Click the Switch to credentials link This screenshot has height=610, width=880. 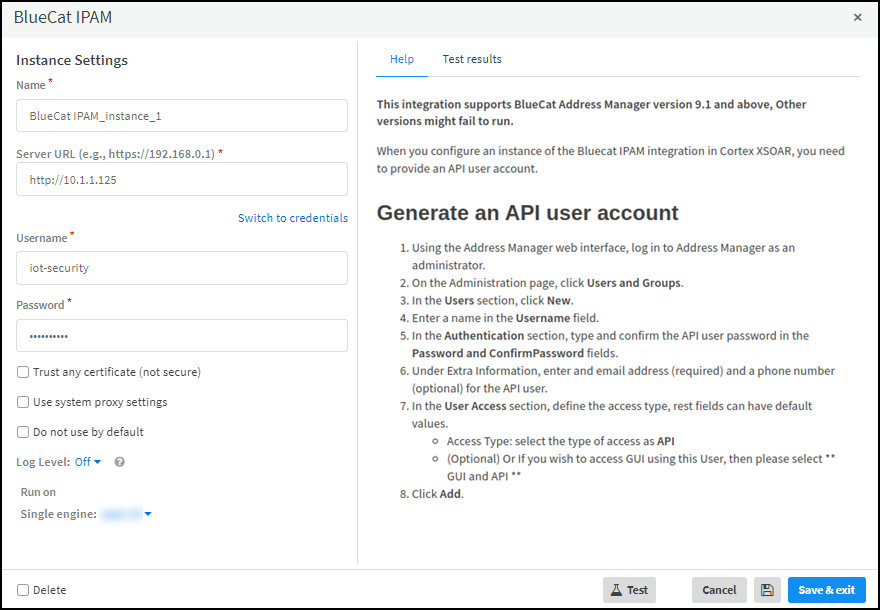(x=292, y=218)
